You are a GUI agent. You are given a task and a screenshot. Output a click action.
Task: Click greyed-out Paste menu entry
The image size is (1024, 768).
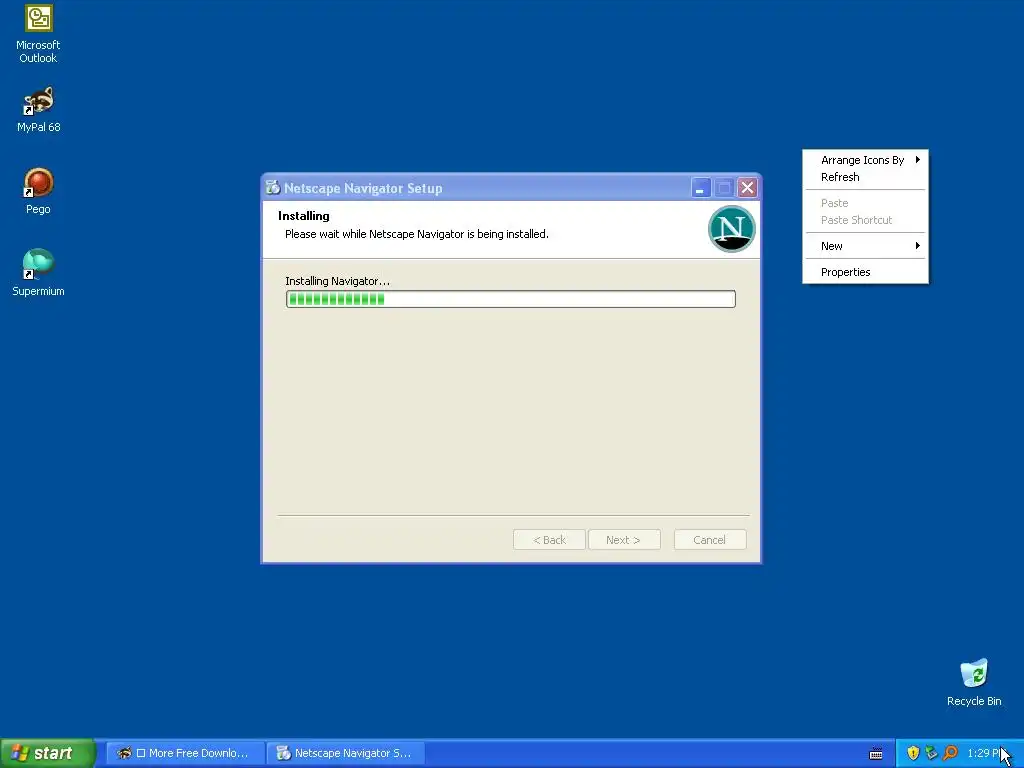(x=865, y=203)
